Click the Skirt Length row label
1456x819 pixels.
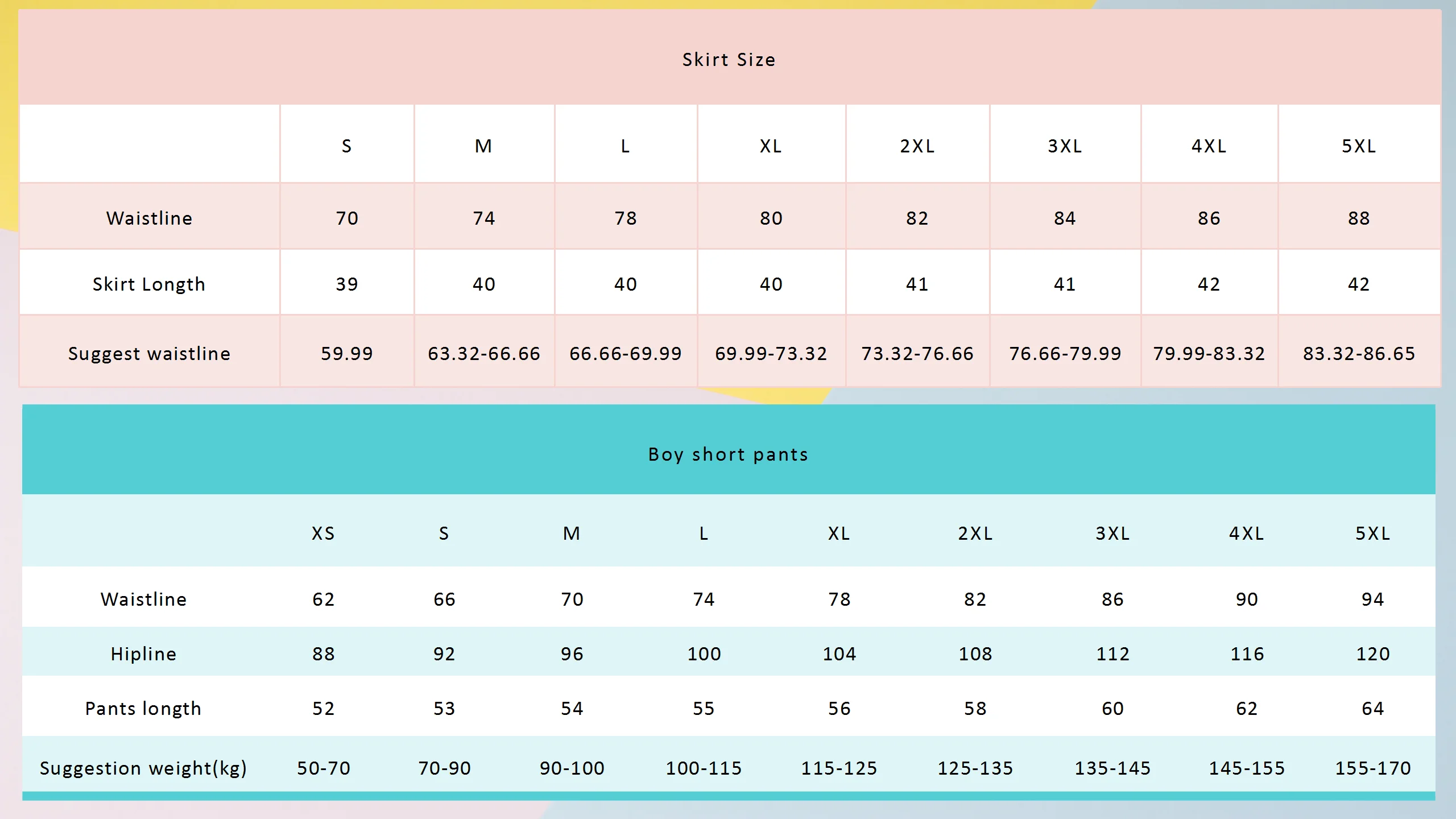tap(149, 284)
